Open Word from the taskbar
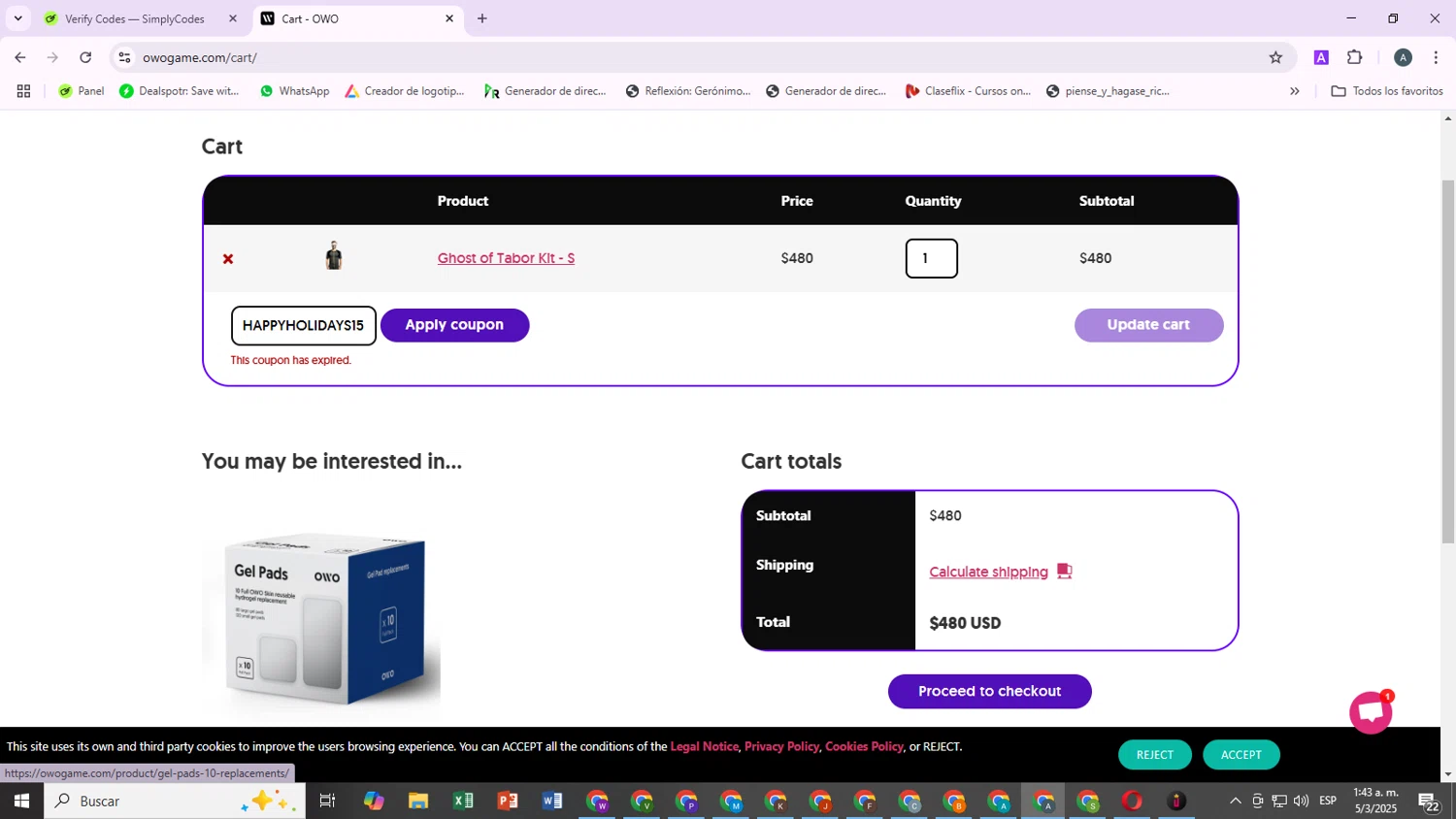The height and width of the screenshot is (819, 1456). (x=552, y=801)
